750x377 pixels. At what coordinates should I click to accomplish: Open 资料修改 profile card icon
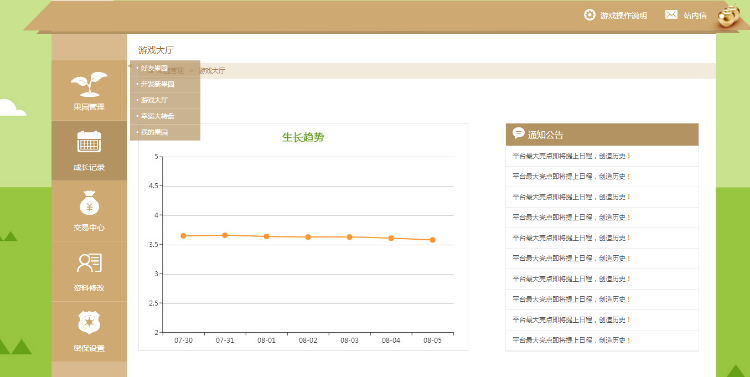89,263
